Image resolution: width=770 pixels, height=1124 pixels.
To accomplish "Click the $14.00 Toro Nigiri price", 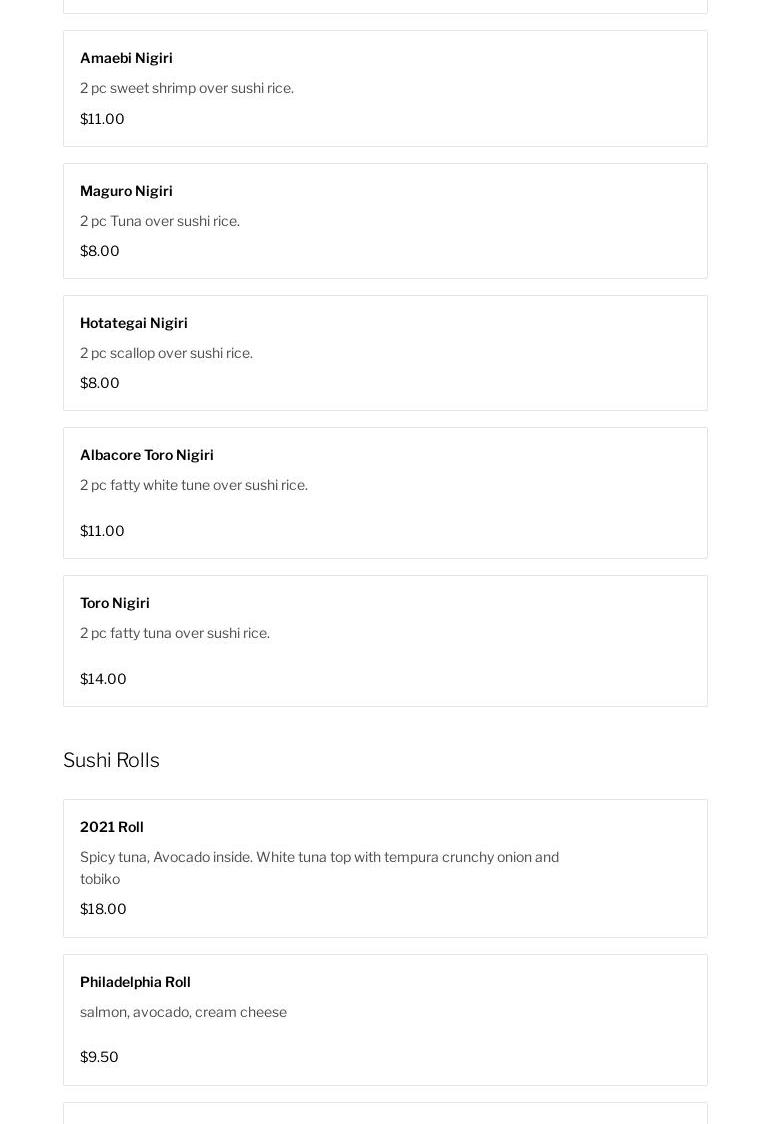I will click(103, 679).
